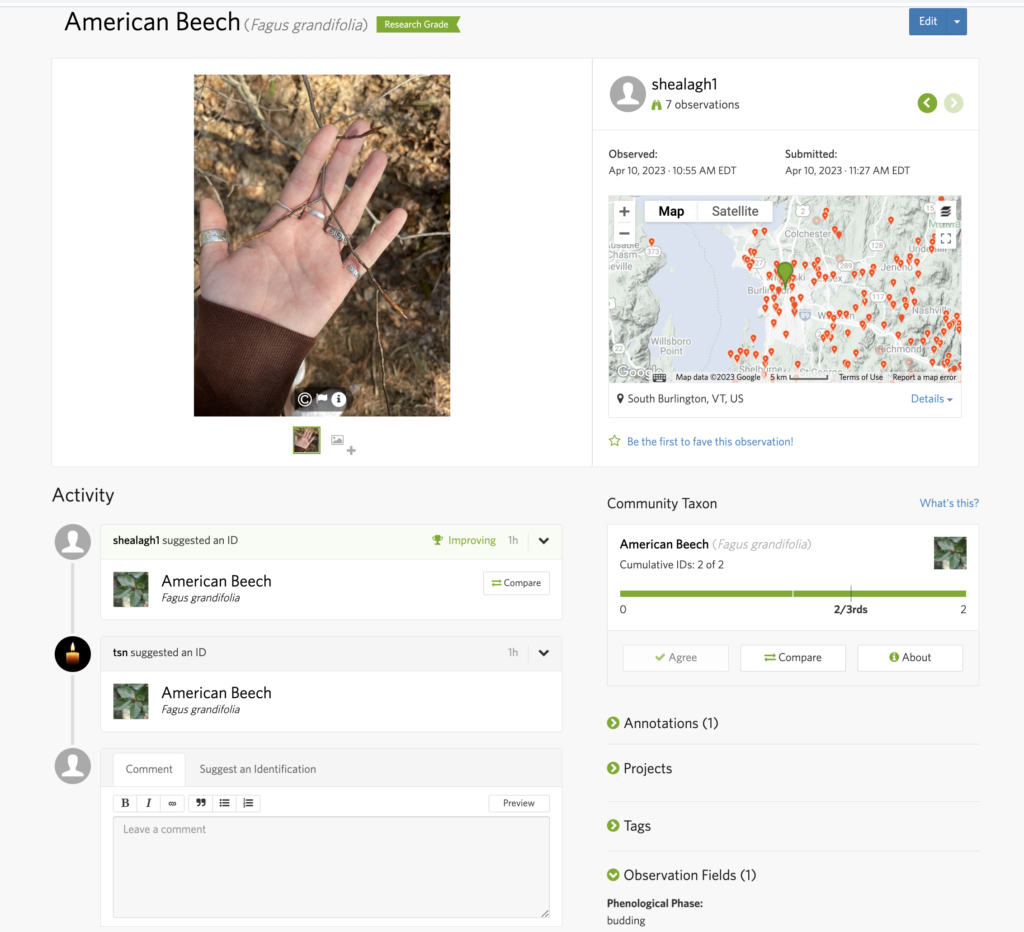
Task: Click the numbered list icon
Action: [x=248, y=803]
